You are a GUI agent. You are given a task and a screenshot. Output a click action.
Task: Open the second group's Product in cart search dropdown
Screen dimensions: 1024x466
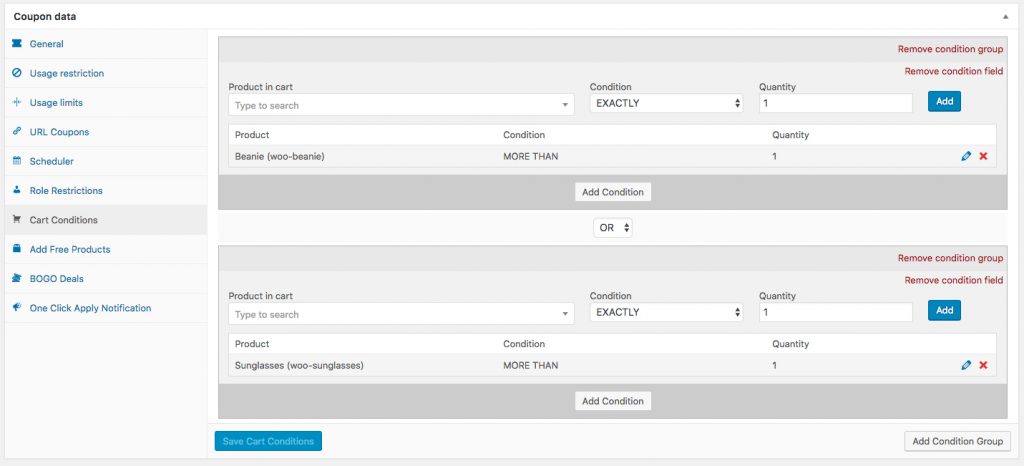401,314
